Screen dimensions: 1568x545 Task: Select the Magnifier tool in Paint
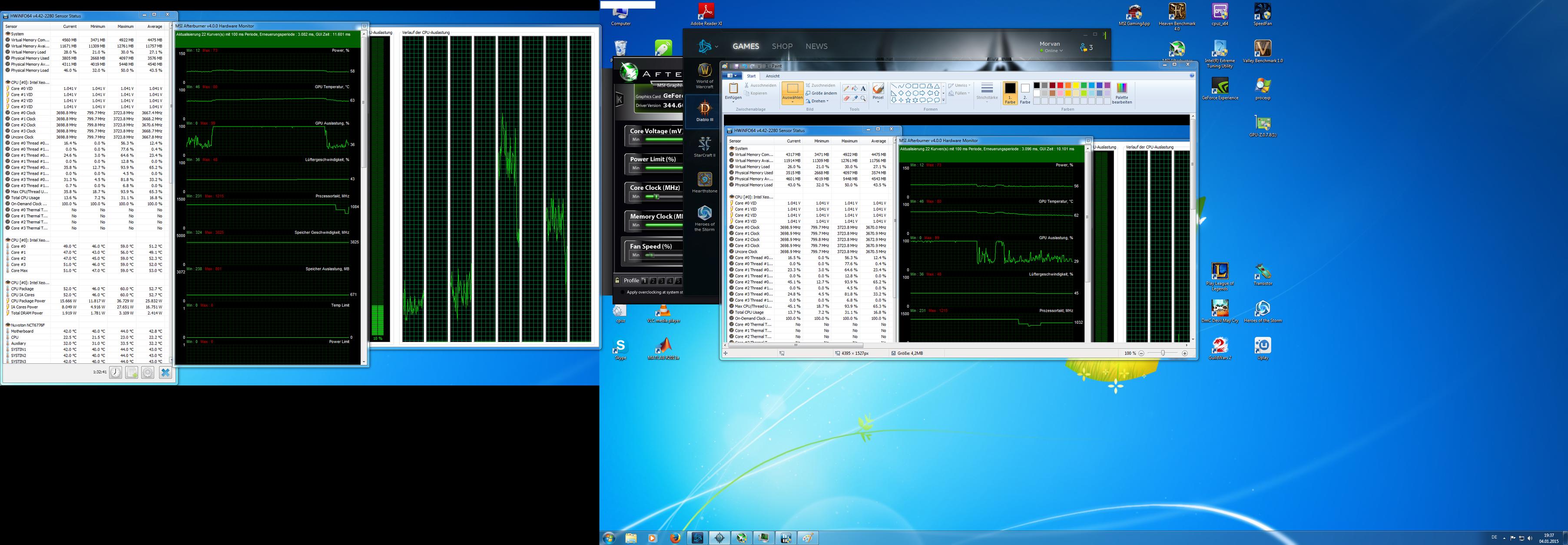click(863, 99)
